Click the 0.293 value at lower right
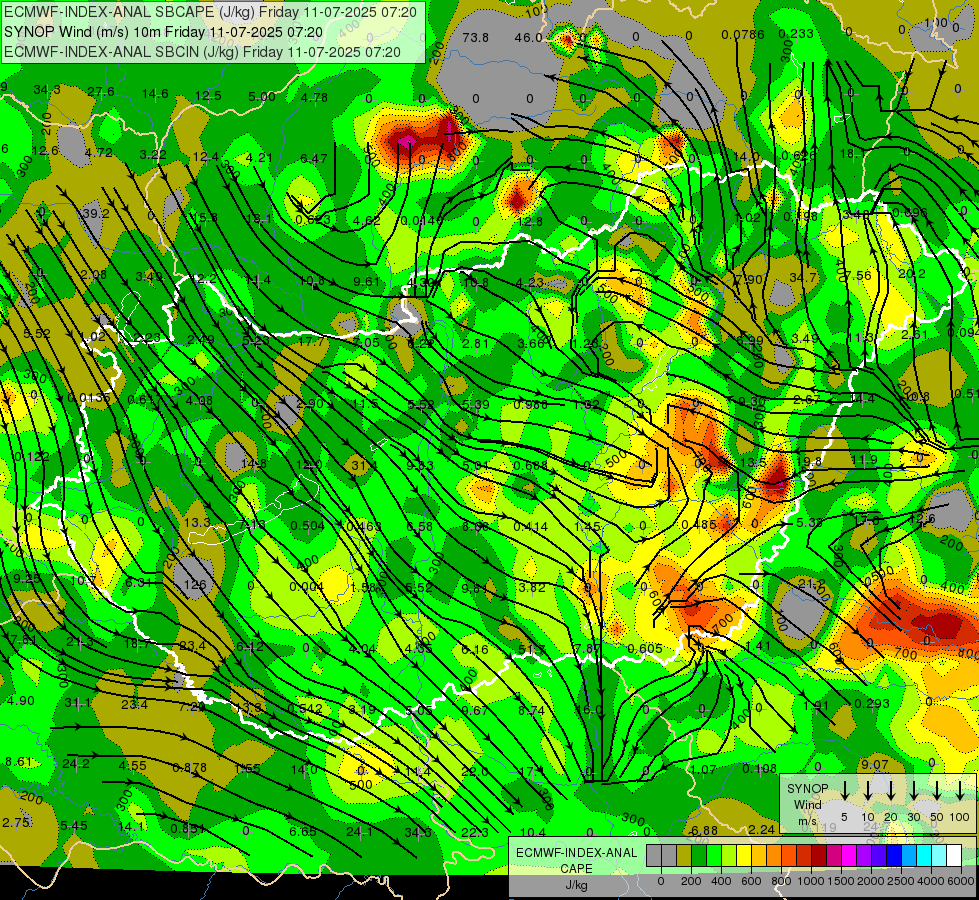Image resolution: width=979 pixels, height=900 pixels. tap(872, 703)
